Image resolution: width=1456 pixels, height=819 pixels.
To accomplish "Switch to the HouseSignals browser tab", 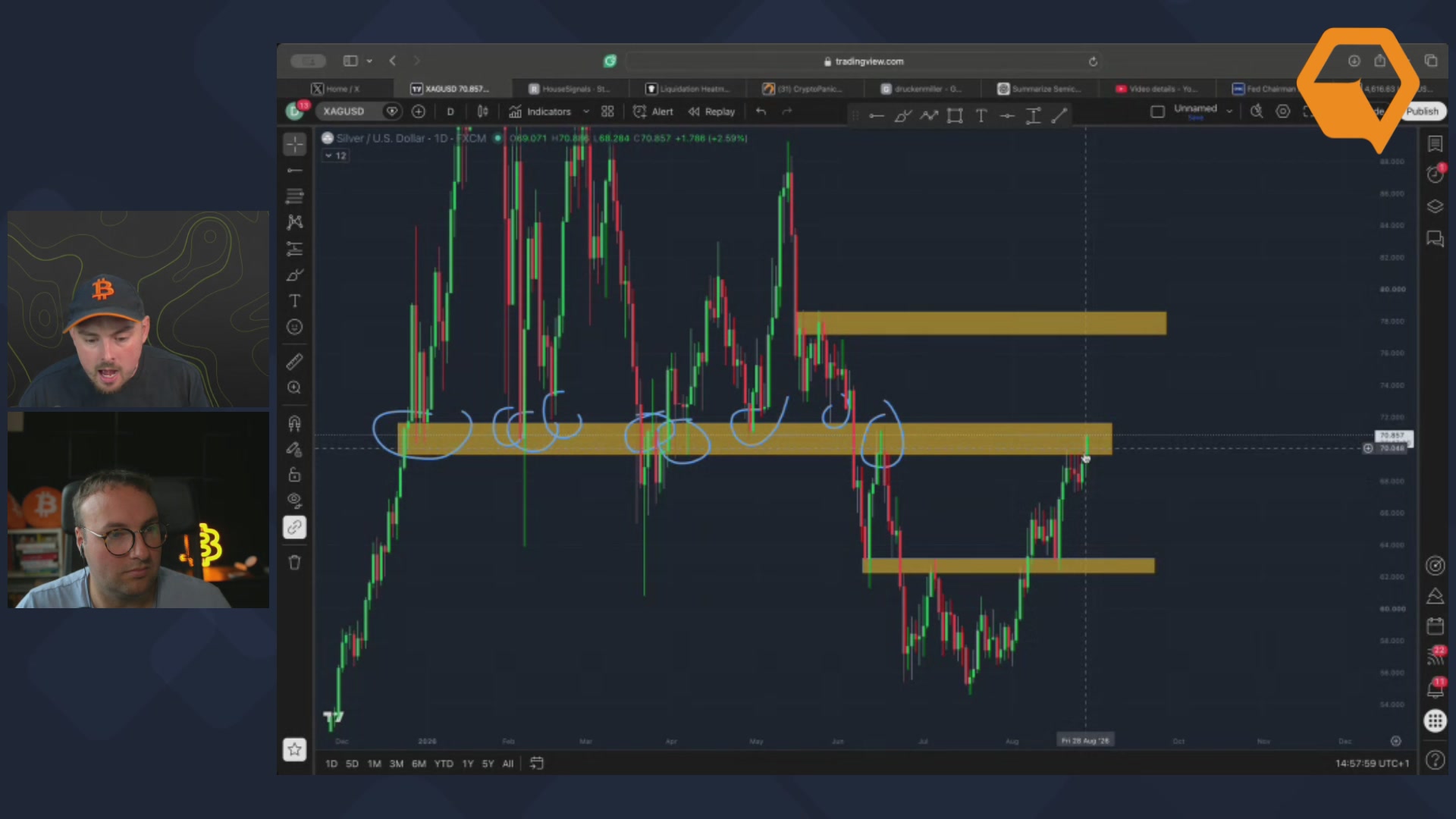I will 570,89.
